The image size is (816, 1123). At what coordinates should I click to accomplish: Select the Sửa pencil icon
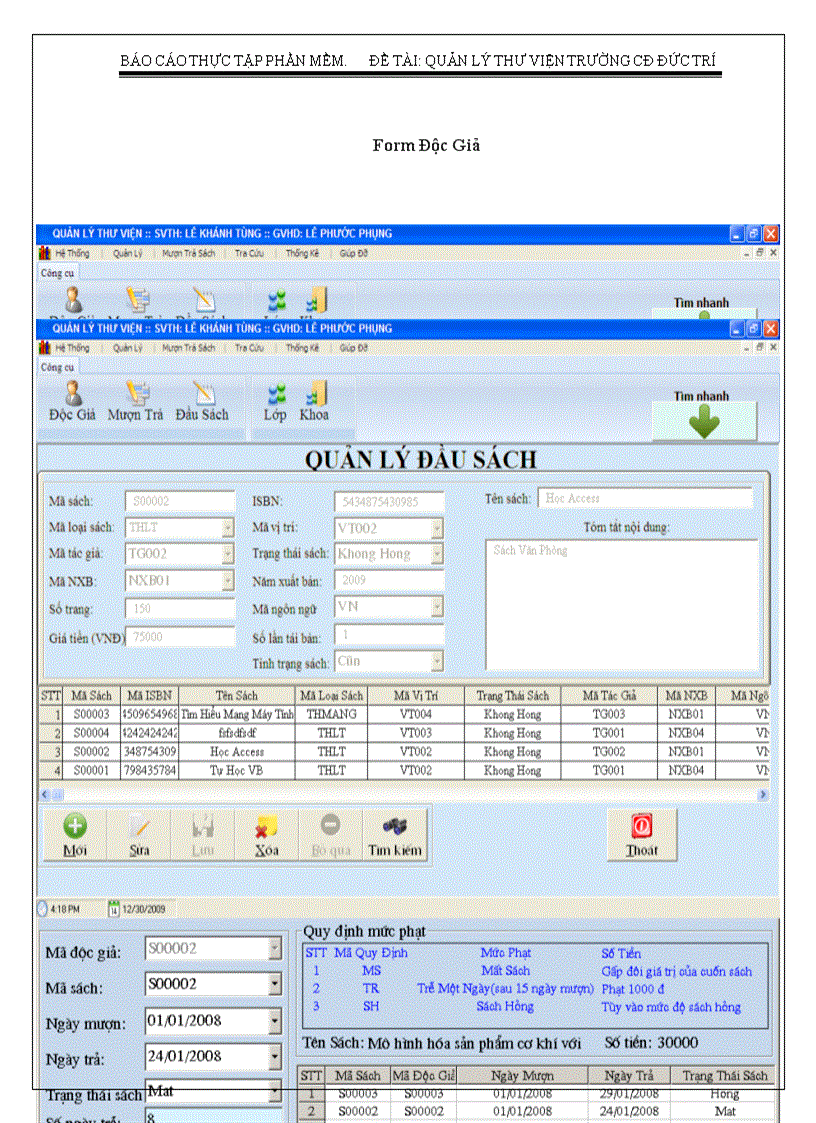[x=138, y=834]
